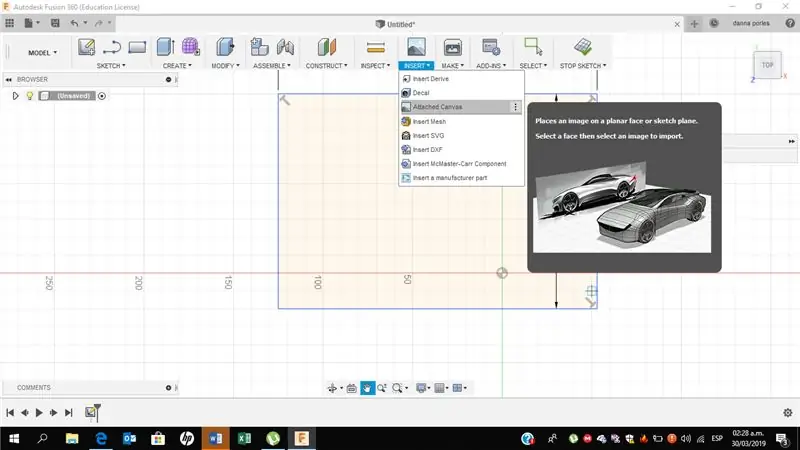Image resolution: width=800 pixels, height=450 pixels.
Task: Select the Offset Plane construct icon
Action: point(327,47)
